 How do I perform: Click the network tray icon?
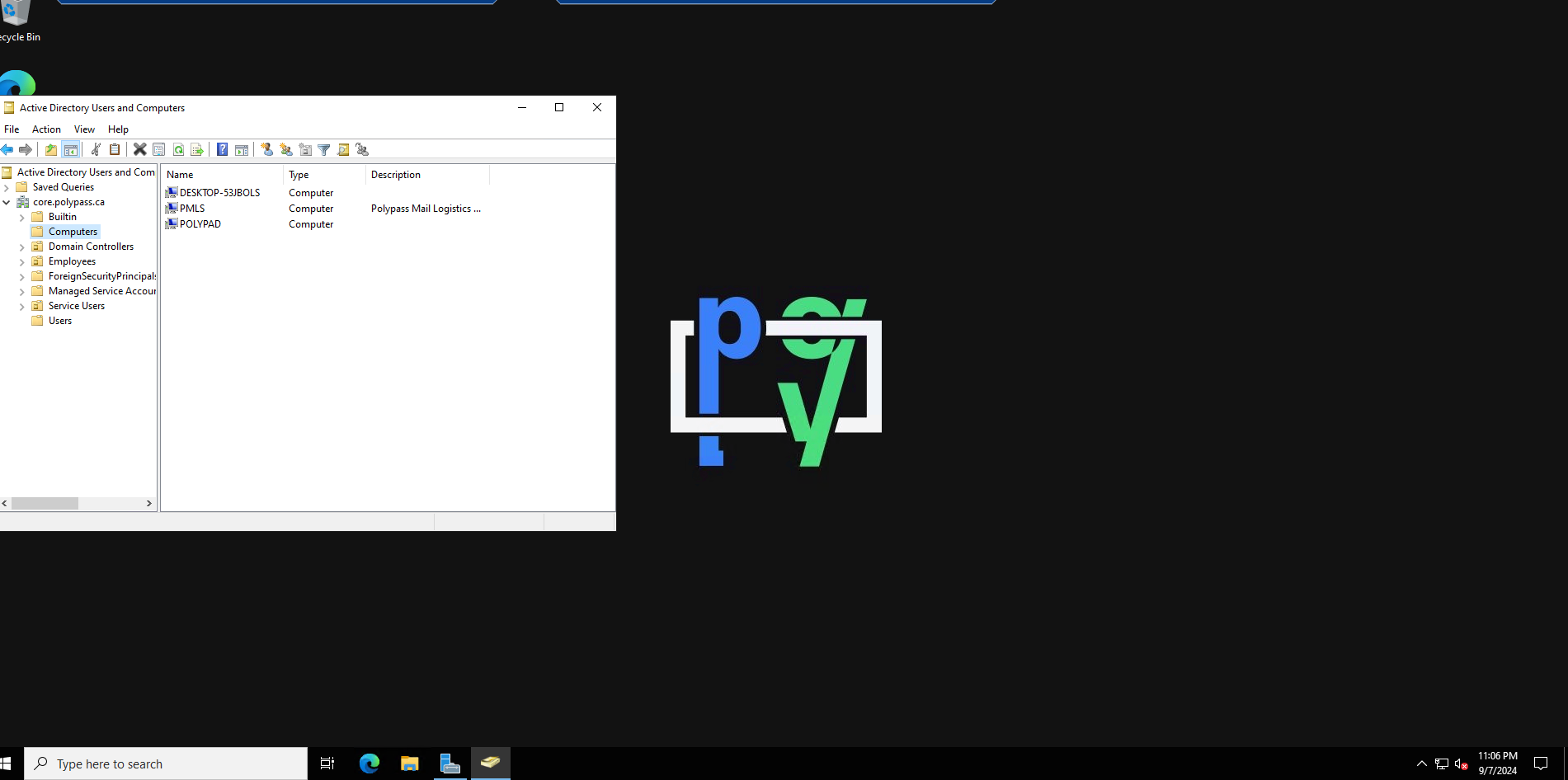(1442, 764)
